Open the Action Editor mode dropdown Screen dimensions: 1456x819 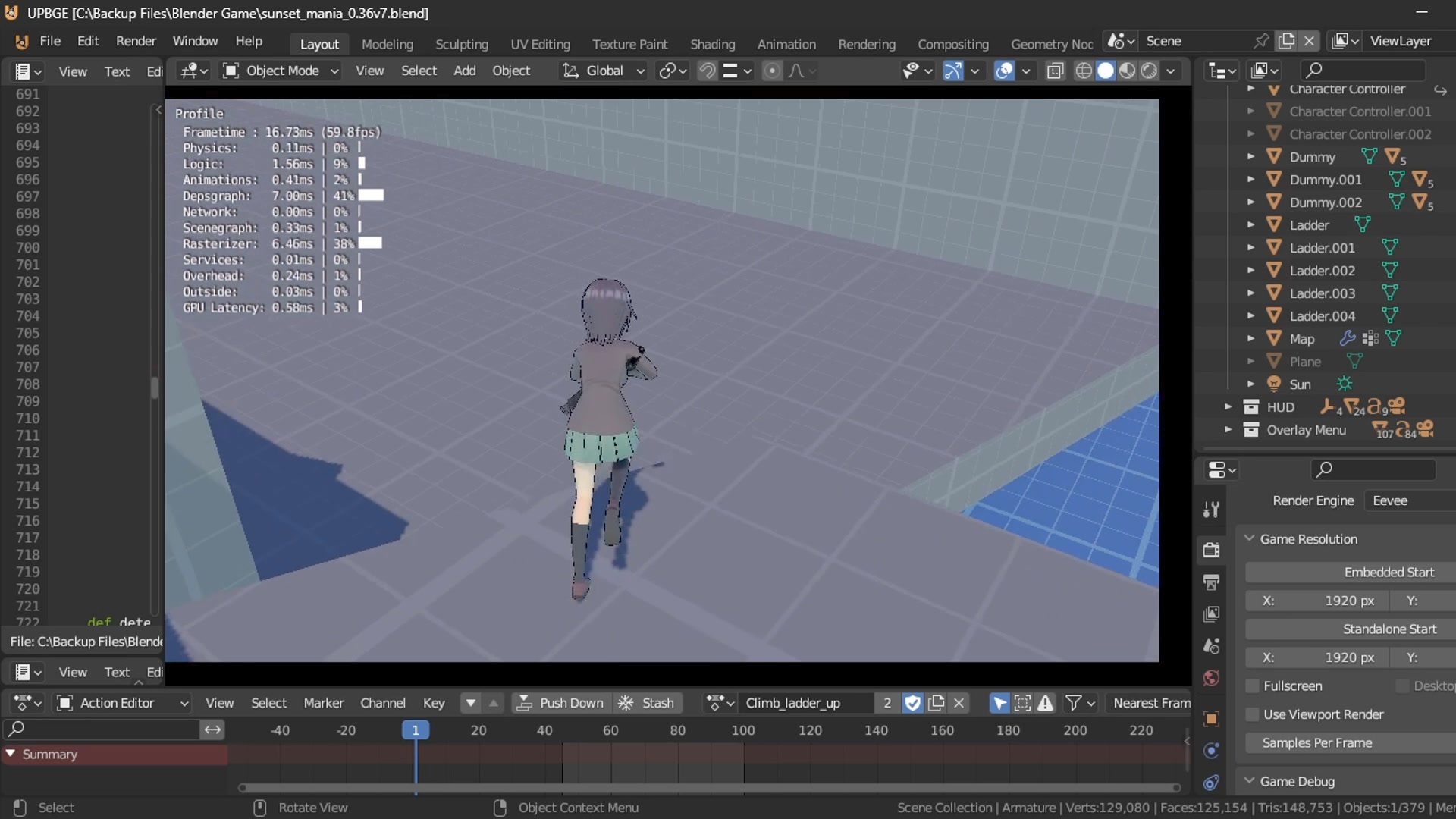tap(123, 703)
